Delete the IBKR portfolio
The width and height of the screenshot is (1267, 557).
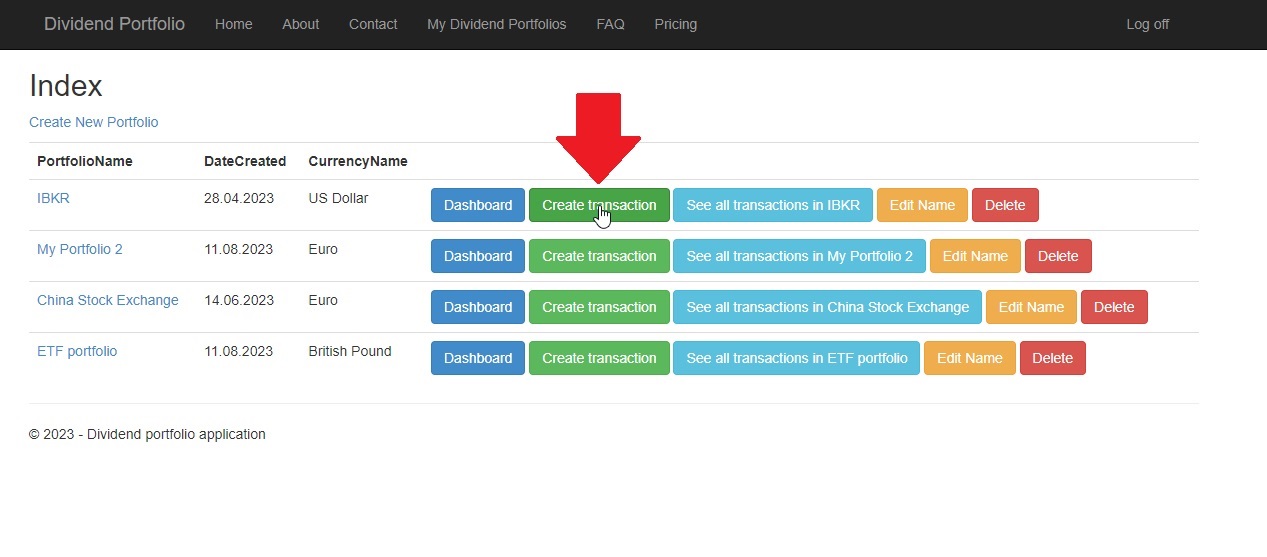pos(1004,205)
